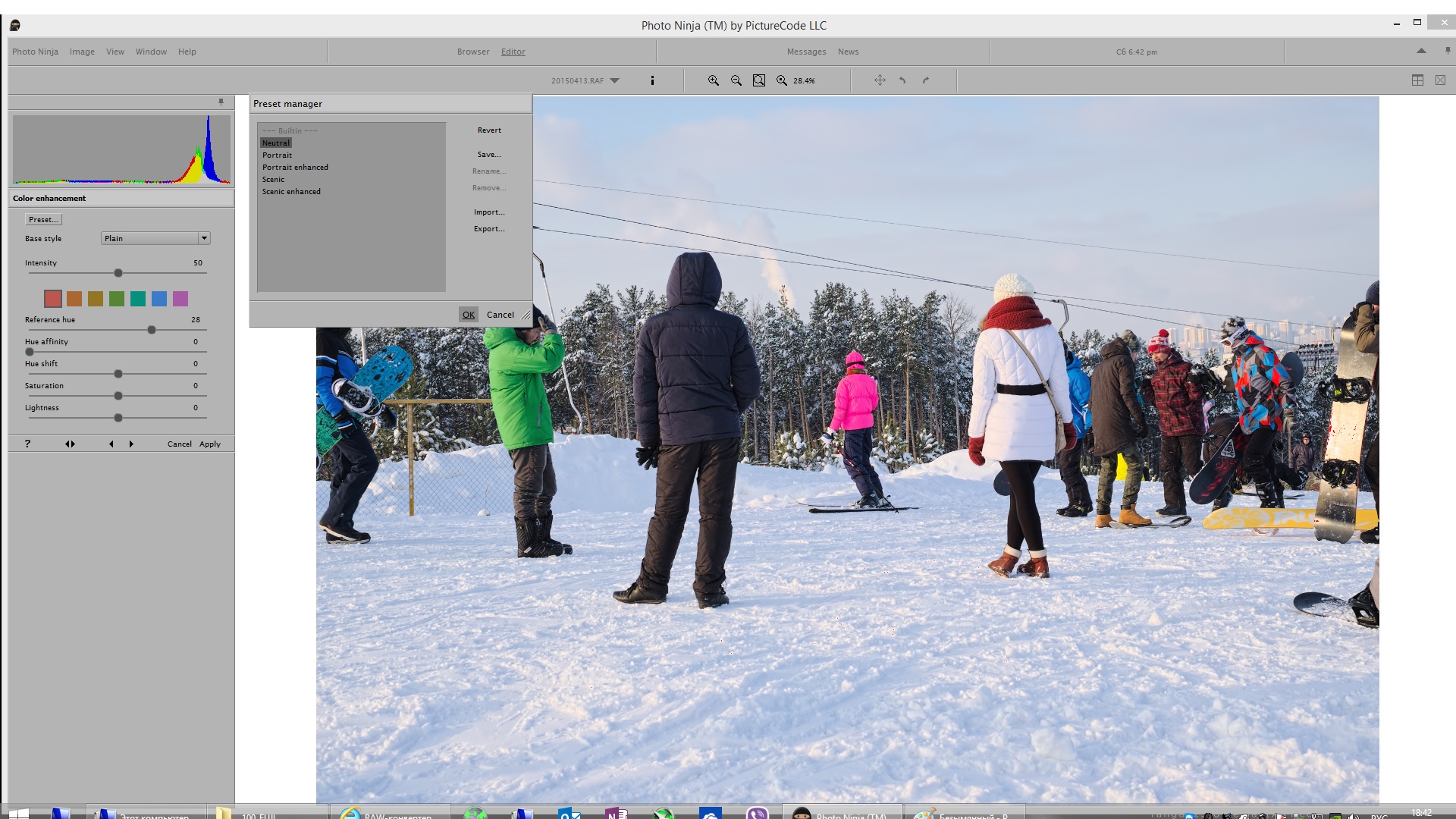Screen dimensions: 1456x819
Task: Select the teal color swatch
Action: pos(138,299)
